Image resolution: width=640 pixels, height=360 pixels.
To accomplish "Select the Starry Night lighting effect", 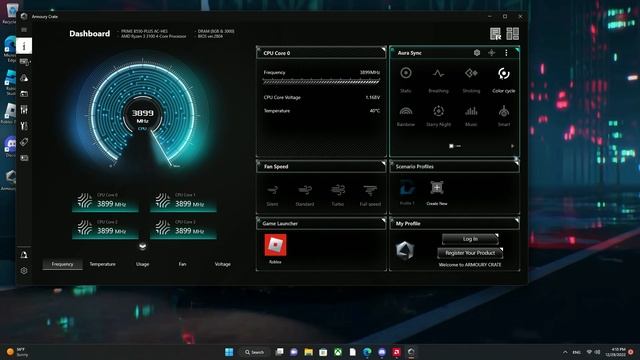I will tap(438, 116).
